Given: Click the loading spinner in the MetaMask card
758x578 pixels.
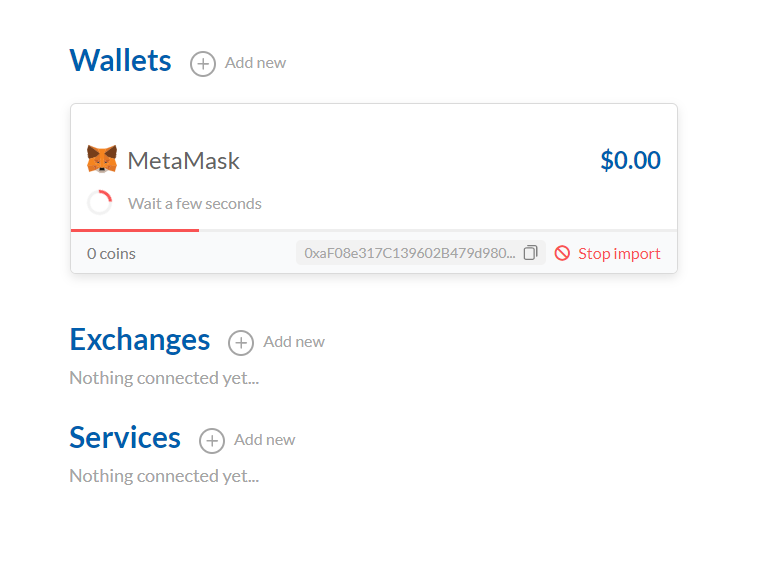Looking at the screenshot, I should point(100,202).
